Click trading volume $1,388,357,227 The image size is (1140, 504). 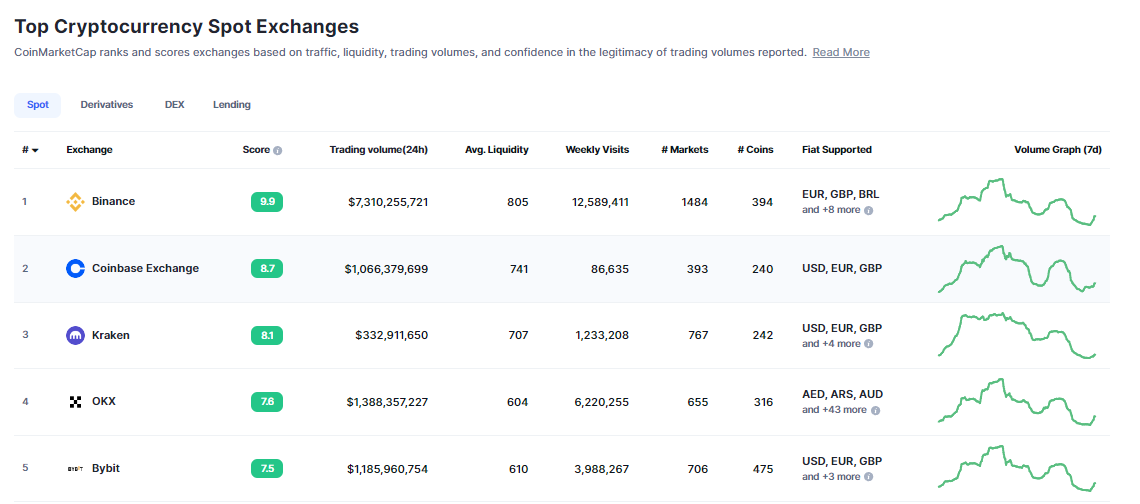tap(388, 402)
